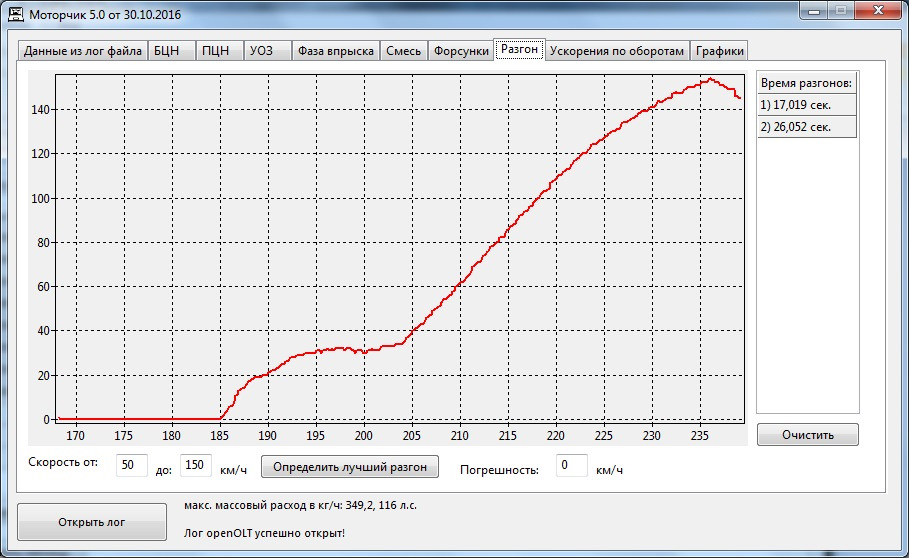
Task: Click the Лог openOLT успешно открыт message
Action: coord(264,533)
